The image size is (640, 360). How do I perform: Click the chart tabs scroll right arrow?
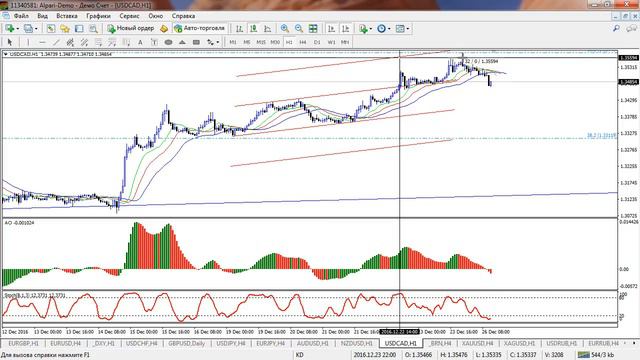click(634, 343)
